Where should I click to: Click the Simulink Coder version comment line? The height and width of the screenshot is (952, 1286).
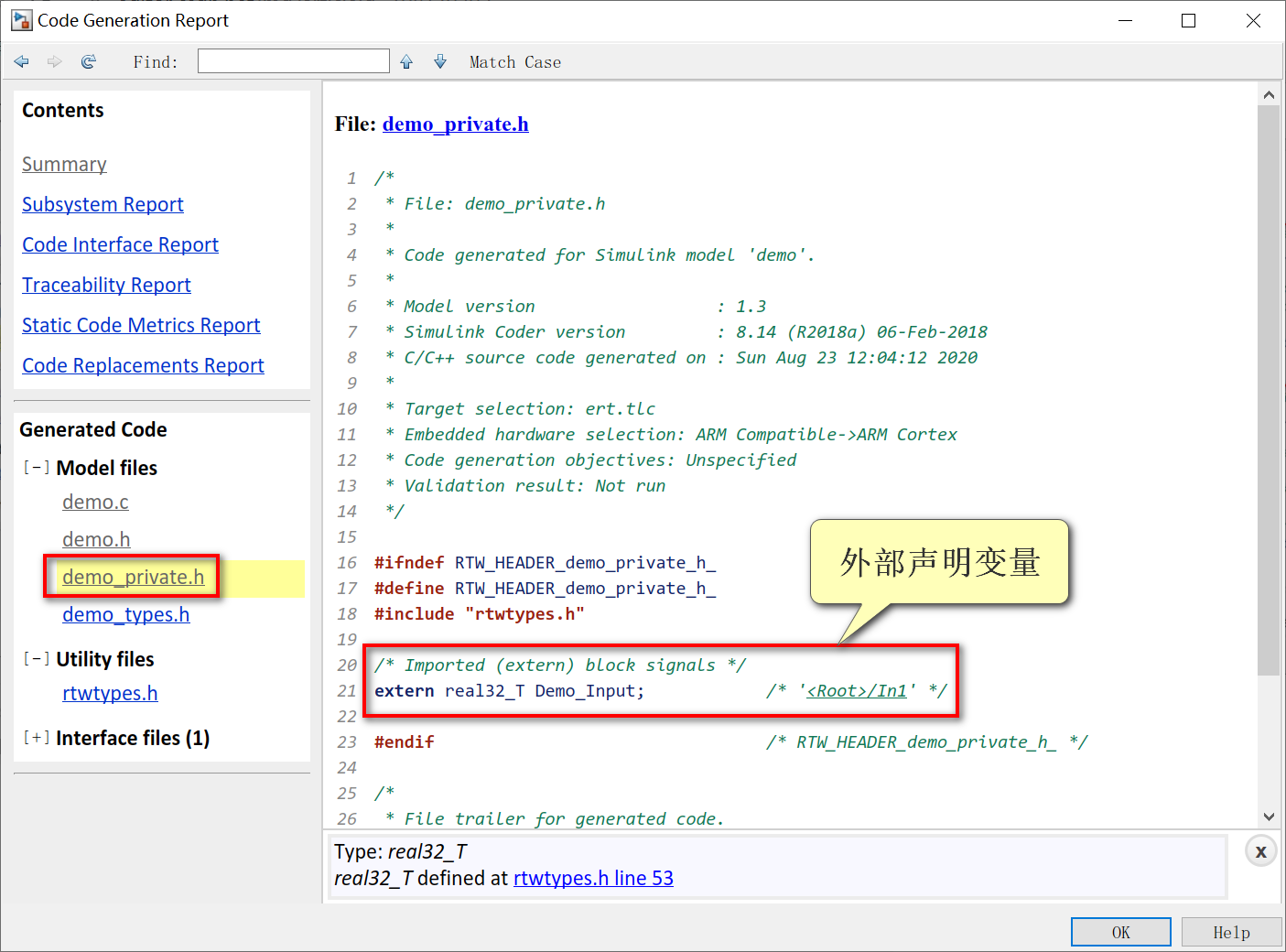click(686, 331)
